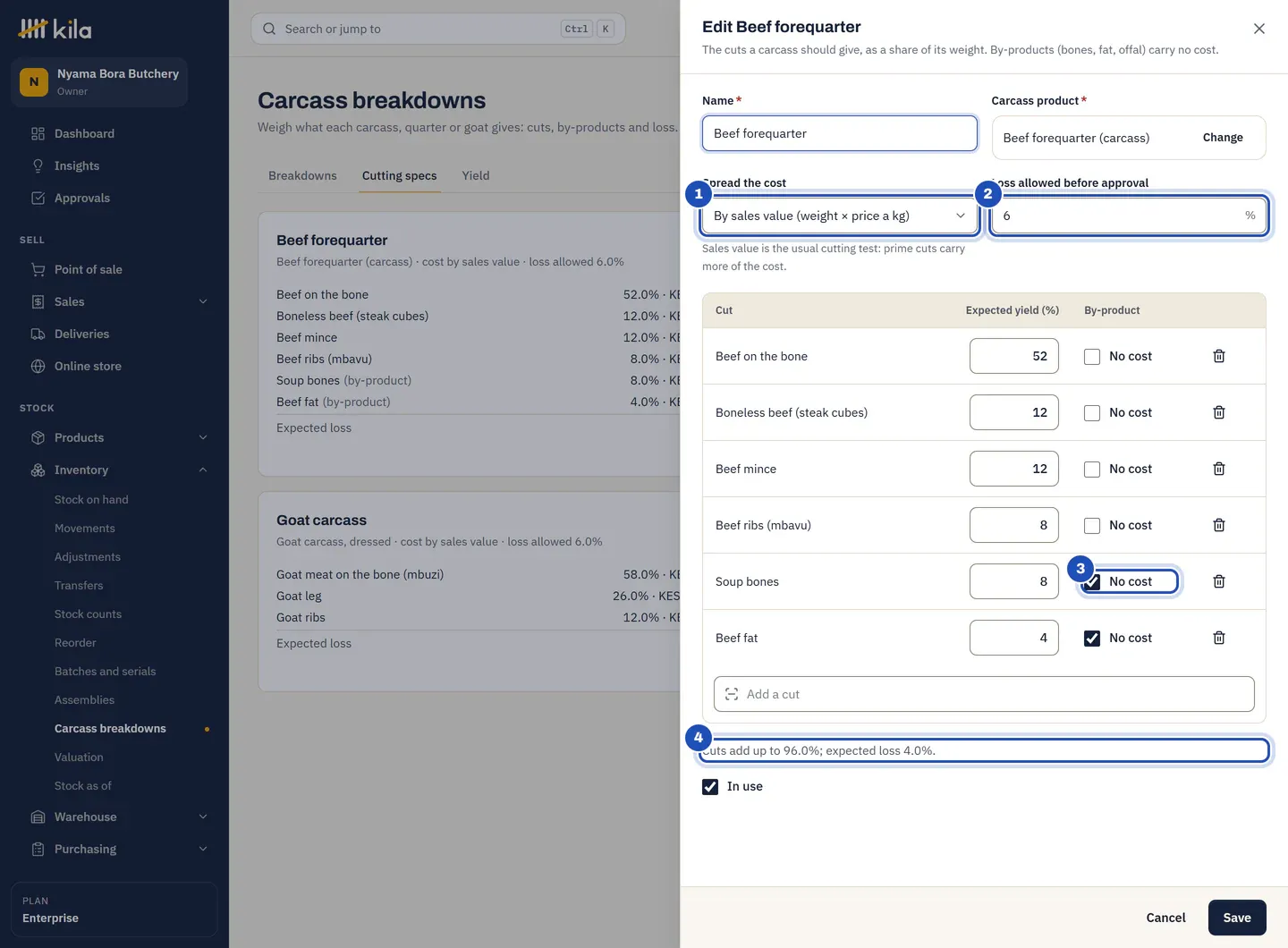Open the Yield tab

(476, 175)
